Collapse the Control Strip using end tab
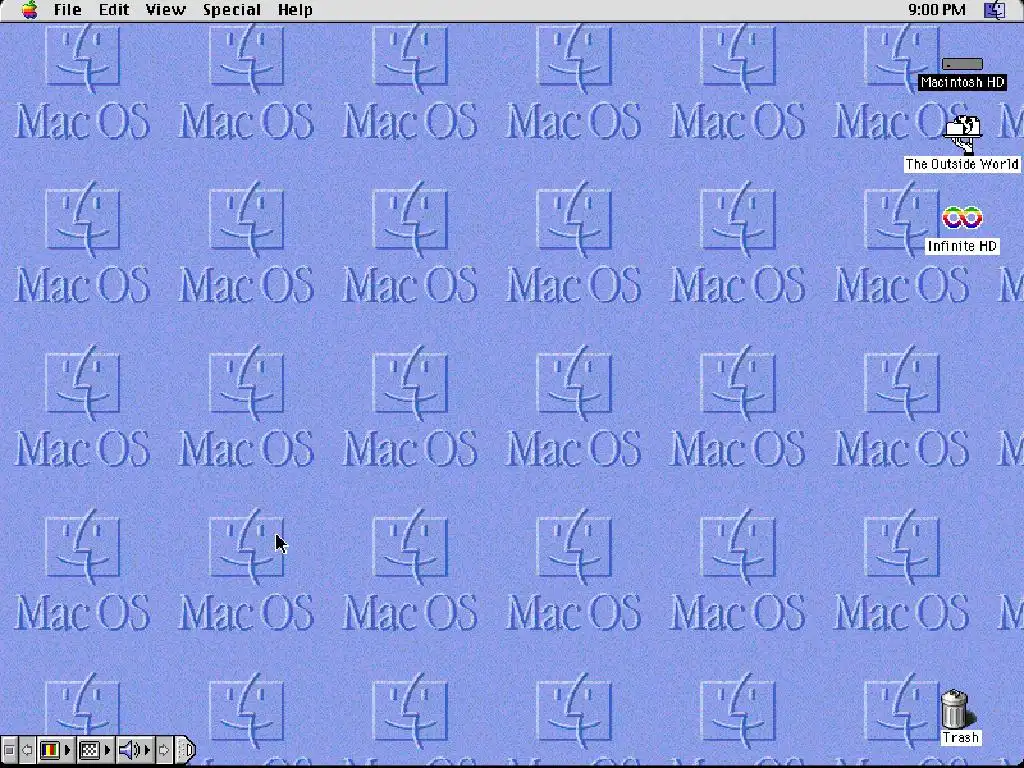This screenshot has height=768, width=1024. (186, 750)
